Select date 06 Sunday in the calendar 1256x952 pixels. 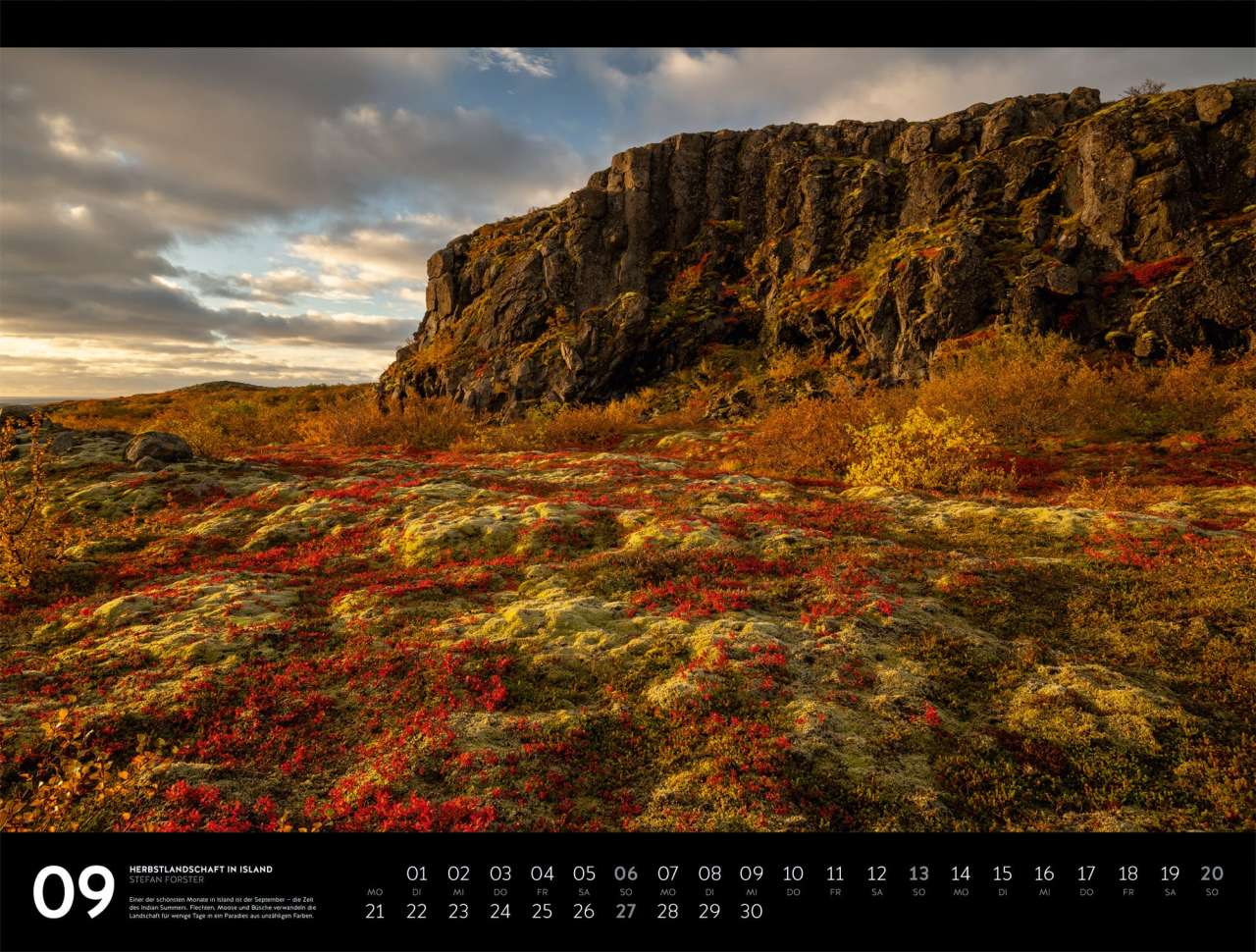tap(625, 873)
